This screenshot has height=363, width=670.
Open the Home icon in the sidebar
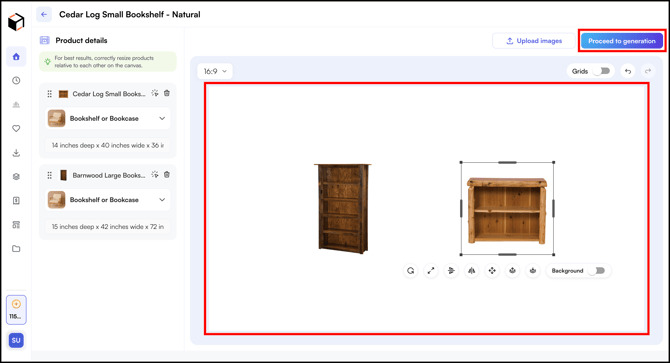pos(16,56)
